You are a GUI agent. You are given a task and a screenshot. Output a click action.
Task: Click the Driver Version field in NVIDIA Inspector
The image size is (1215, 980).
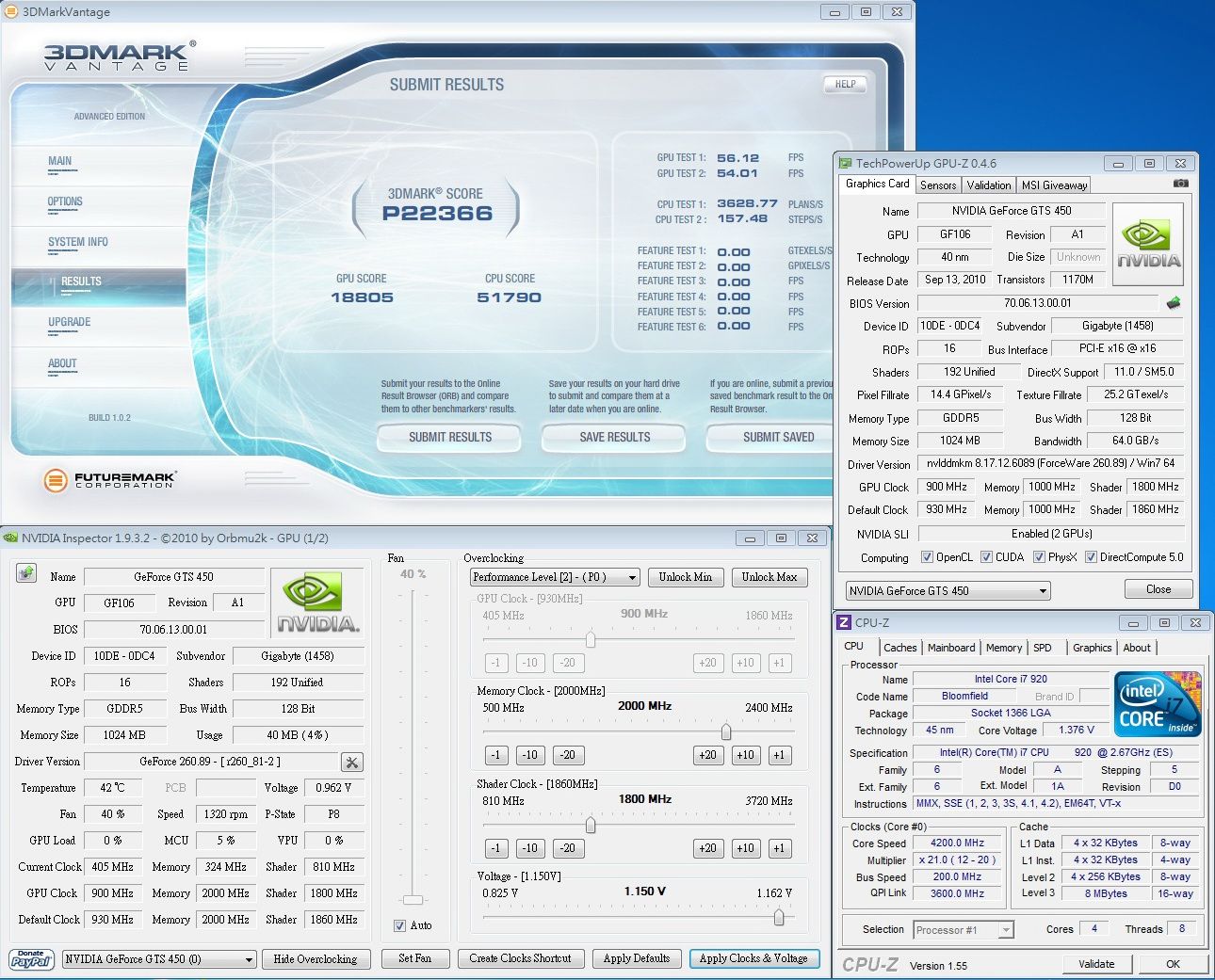click(210, 762)
